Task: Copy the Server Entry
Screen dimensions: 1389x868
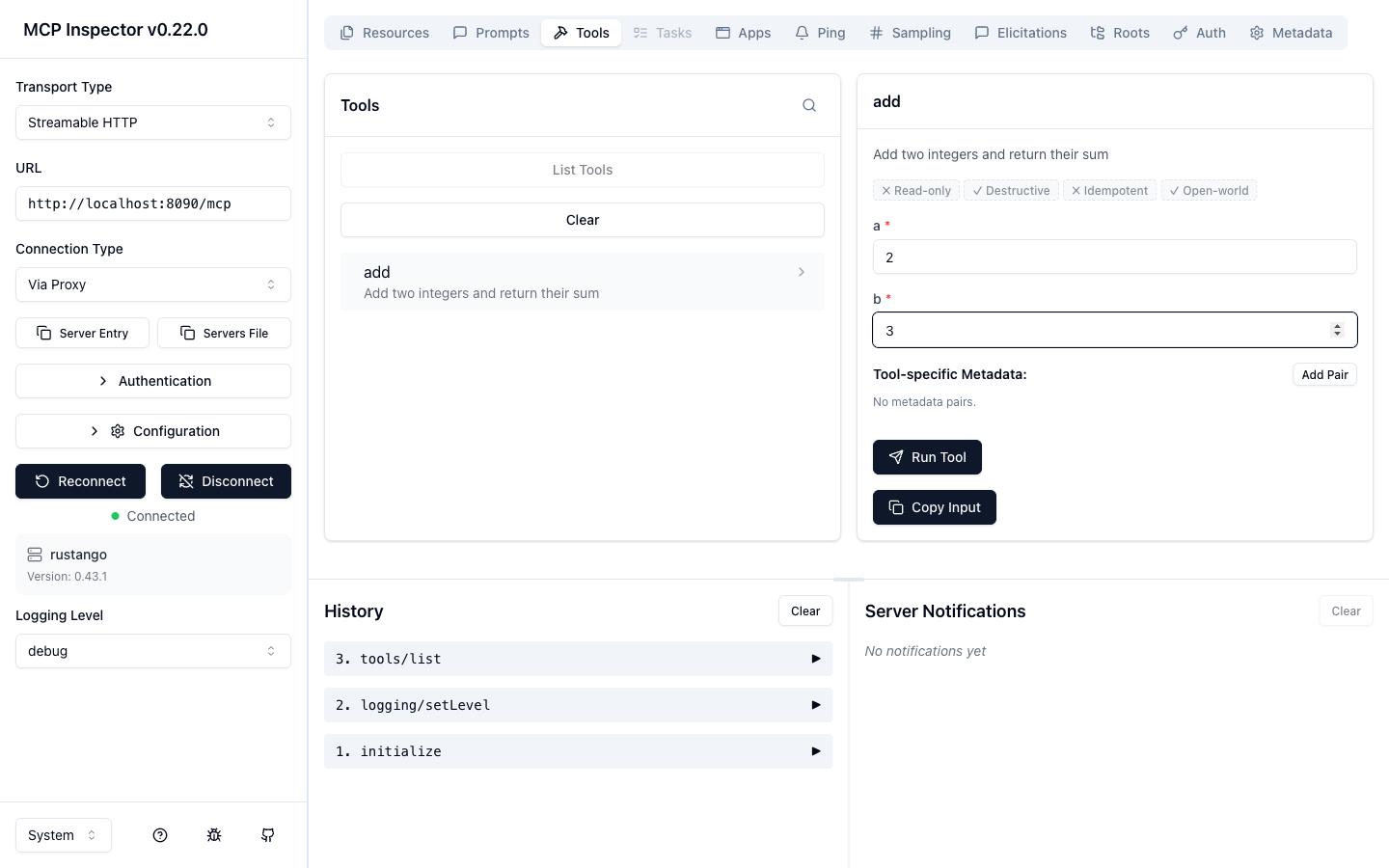Action: [82, 333]
